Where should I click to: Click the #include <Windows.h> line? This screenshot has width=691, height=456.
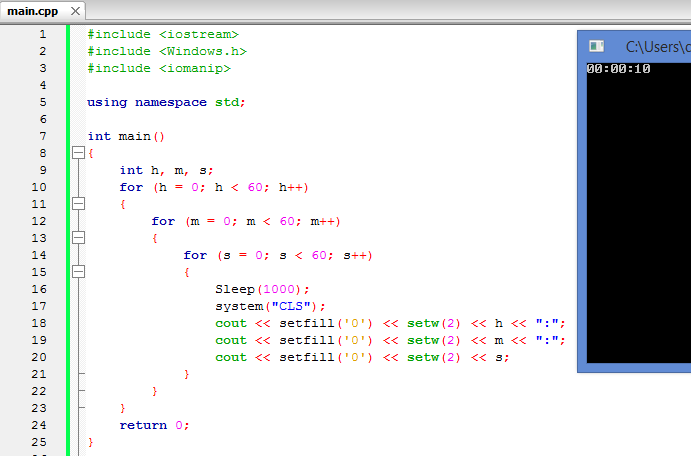coord(166,51)
